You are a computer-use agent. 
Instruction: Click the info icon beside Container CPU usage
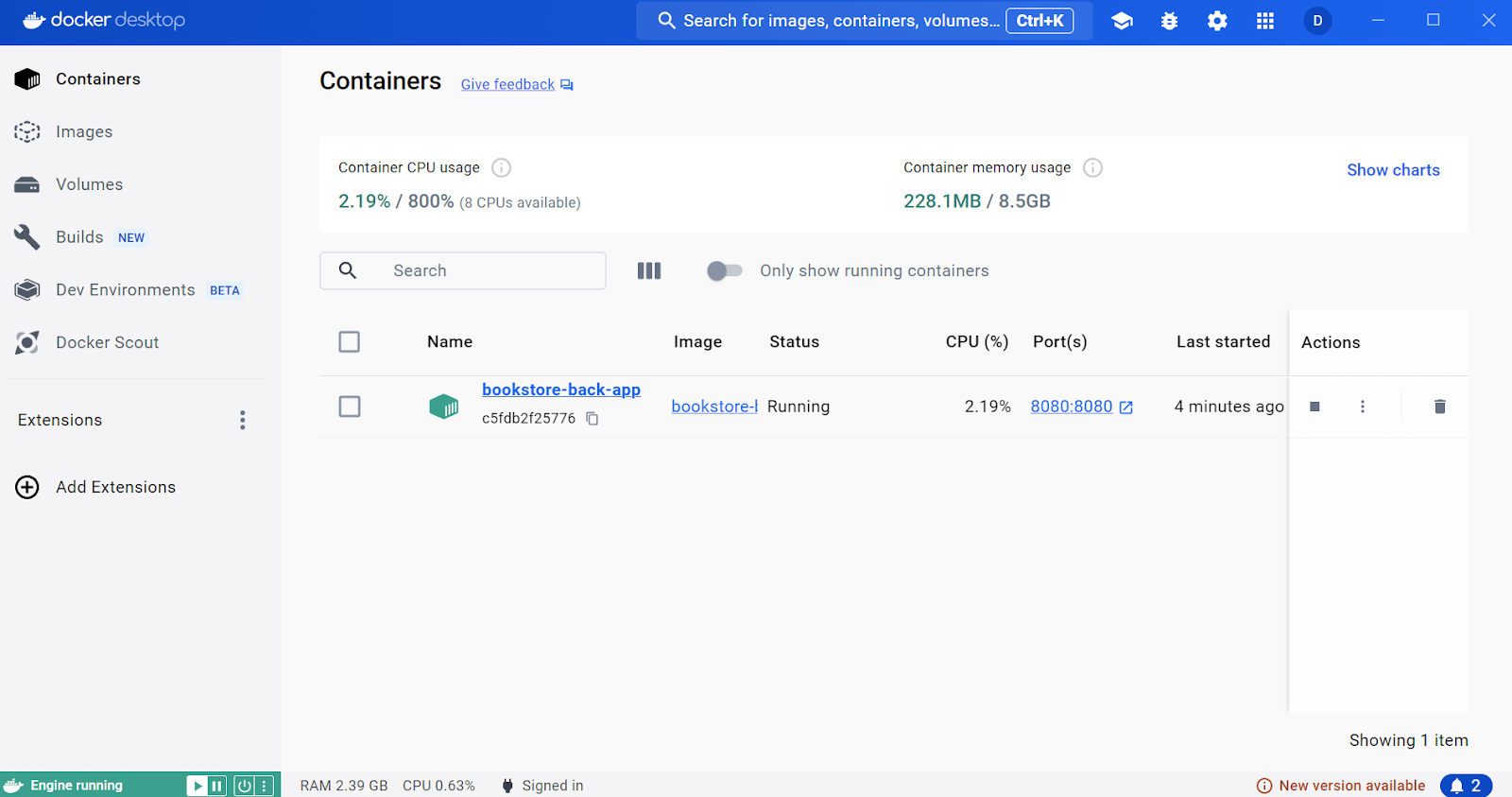tap(502, 167)
